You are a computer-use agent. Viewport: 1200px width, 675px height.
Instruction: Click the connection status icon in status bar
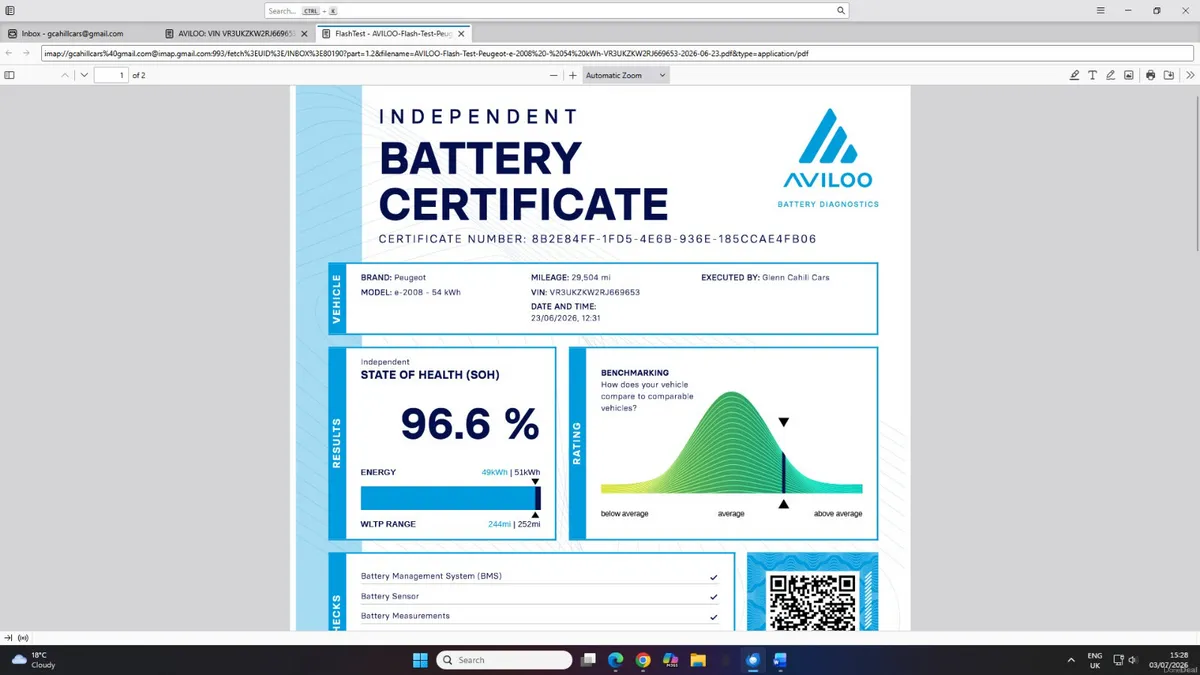click(23, 637)
